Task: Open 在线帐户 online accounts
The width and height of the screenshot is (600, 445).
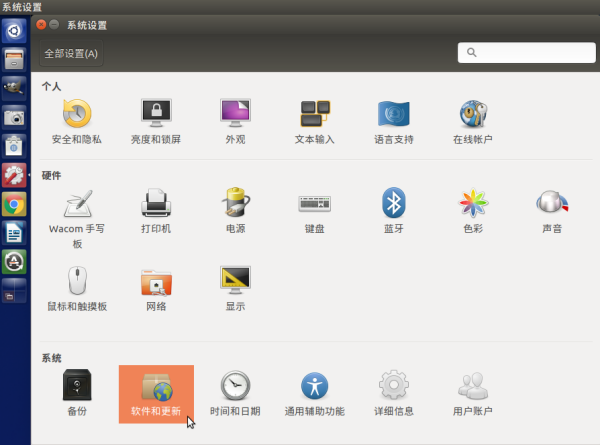Action: coord(473,122)
